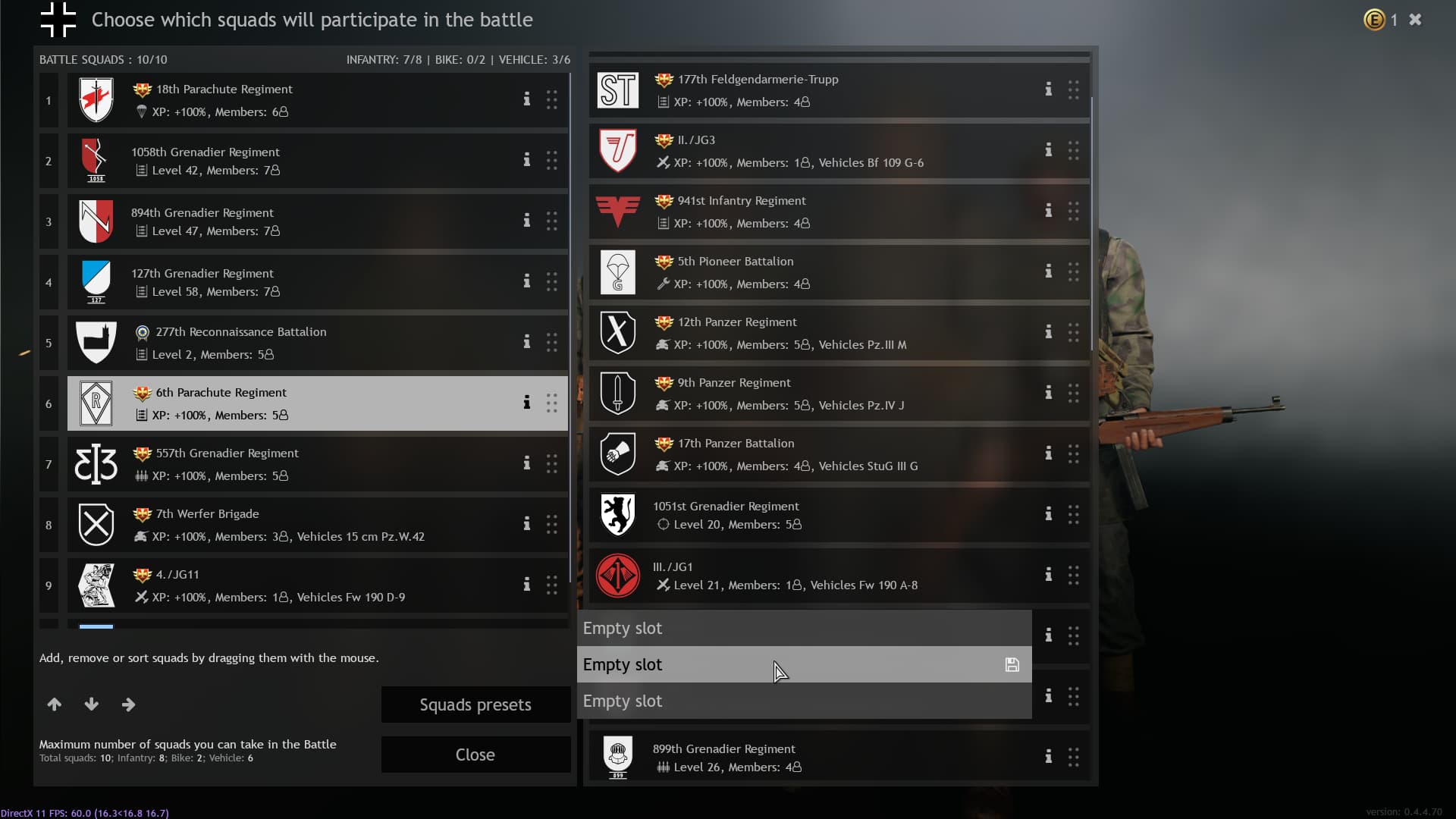Move selected squad up with arrow
Image resolution: width=1456 pixels, height=819 pixels.
coord(55,704)
